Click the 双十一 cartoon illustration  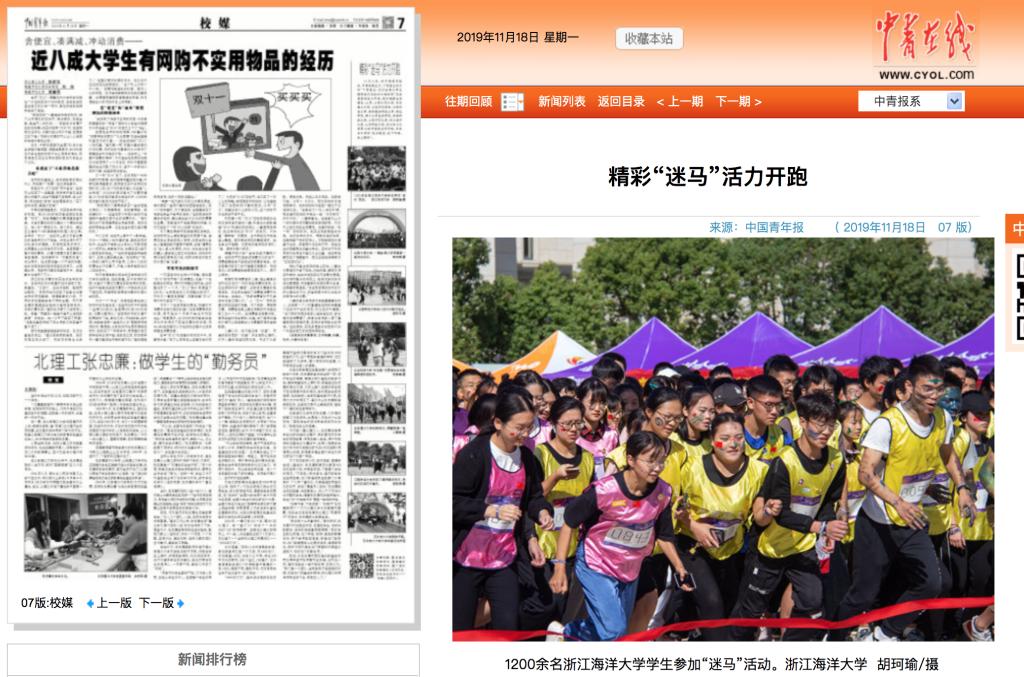point(246,135)
